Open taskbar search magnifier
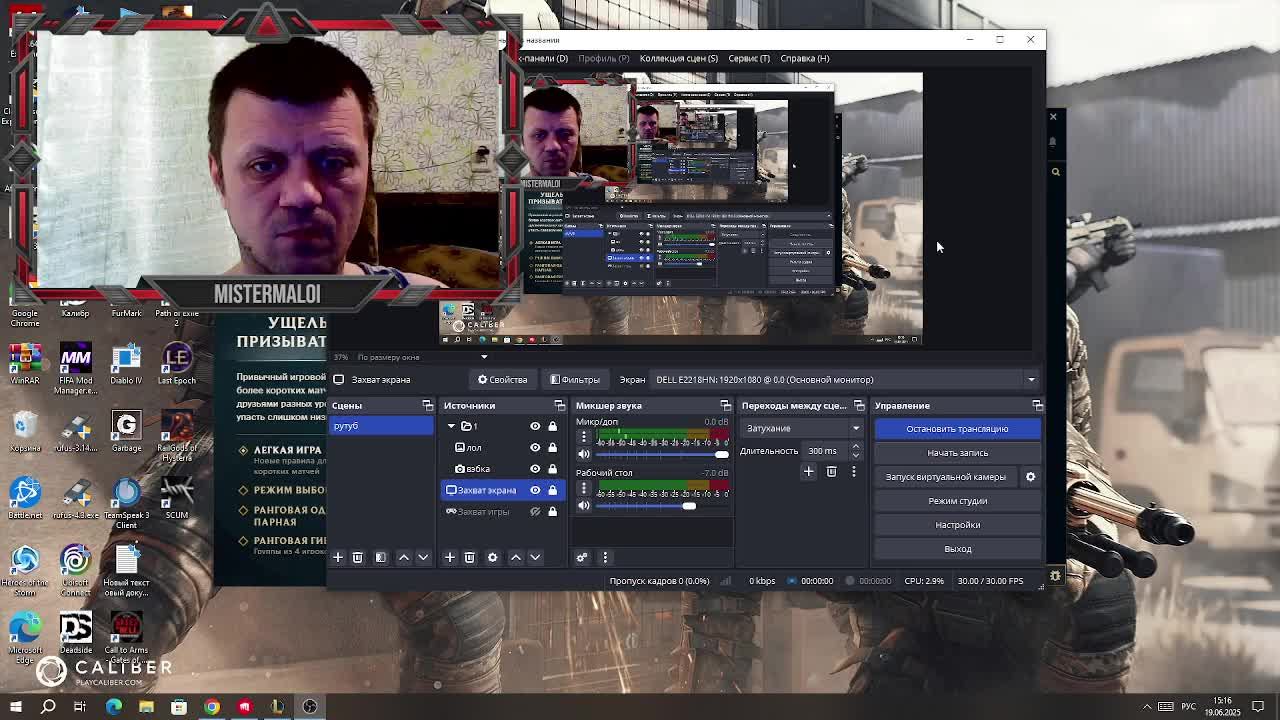The height and width of the screenshot is (720, 1280). click(x=48, y=707)
